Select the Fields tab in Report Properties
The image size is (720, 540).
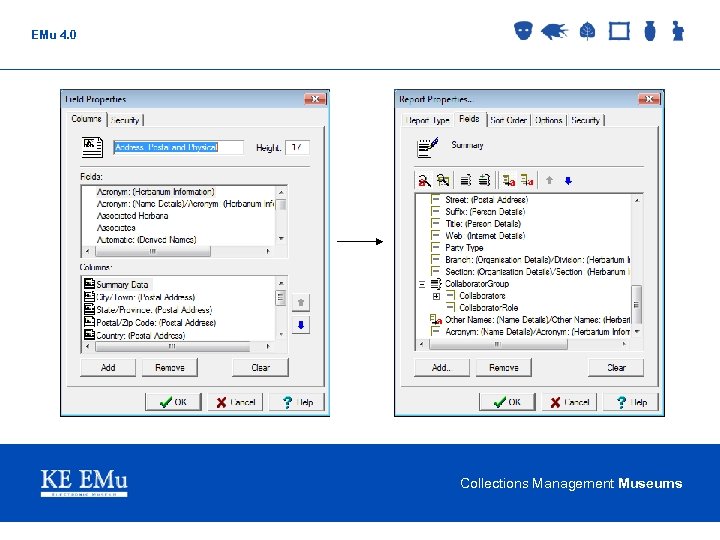pyautogui.click(x=469, y=119)
